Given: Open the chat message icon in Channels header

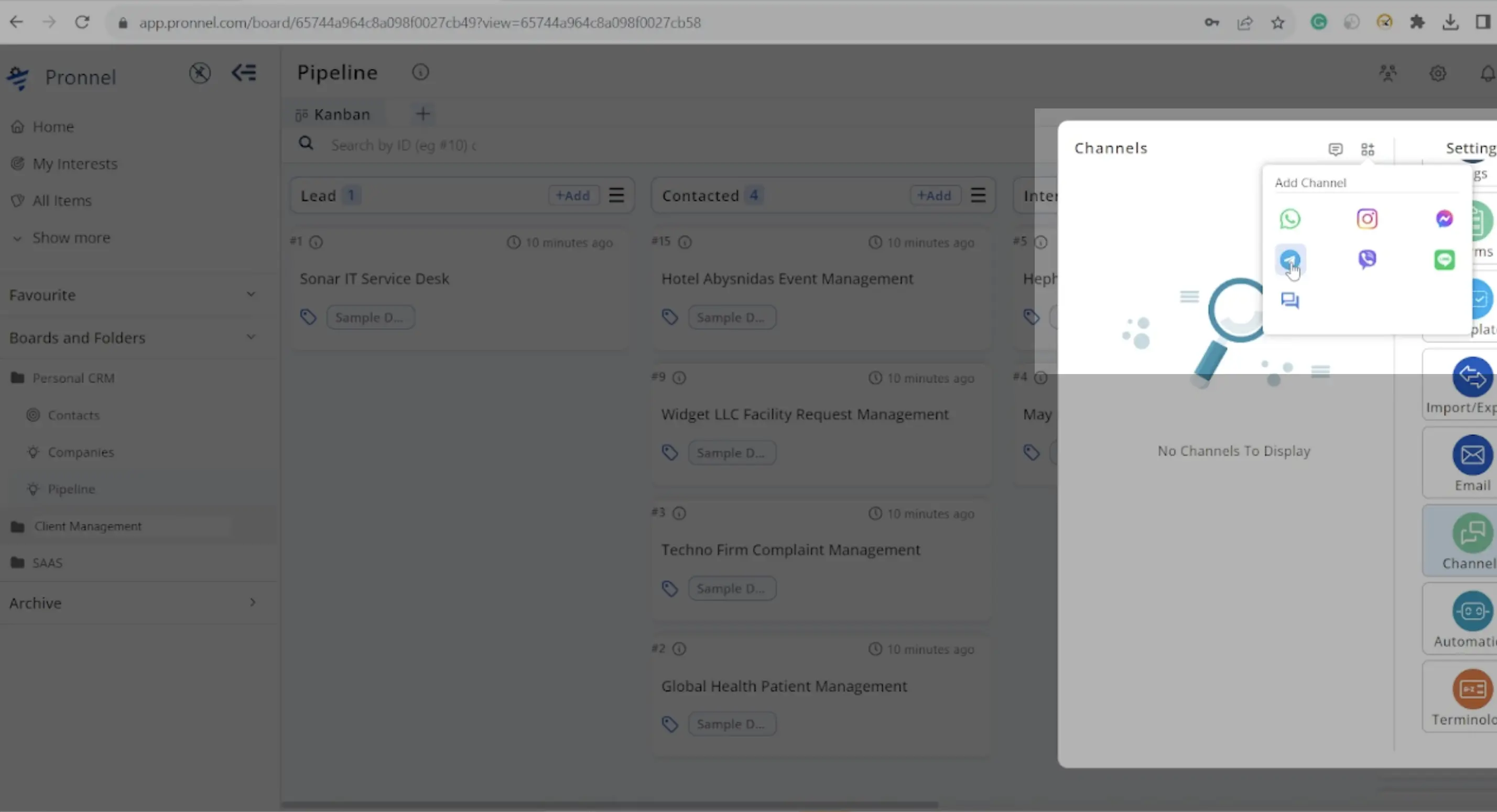Looking at the screenshot, I should (1336, 149).
